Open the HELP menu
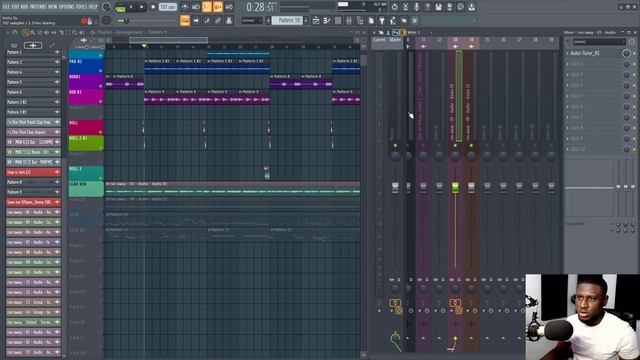 click(93, 7)
